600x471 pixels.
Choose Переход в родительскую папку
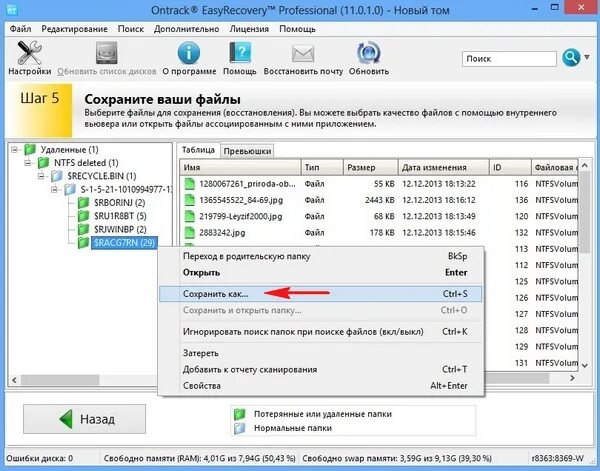click(321, 256)
